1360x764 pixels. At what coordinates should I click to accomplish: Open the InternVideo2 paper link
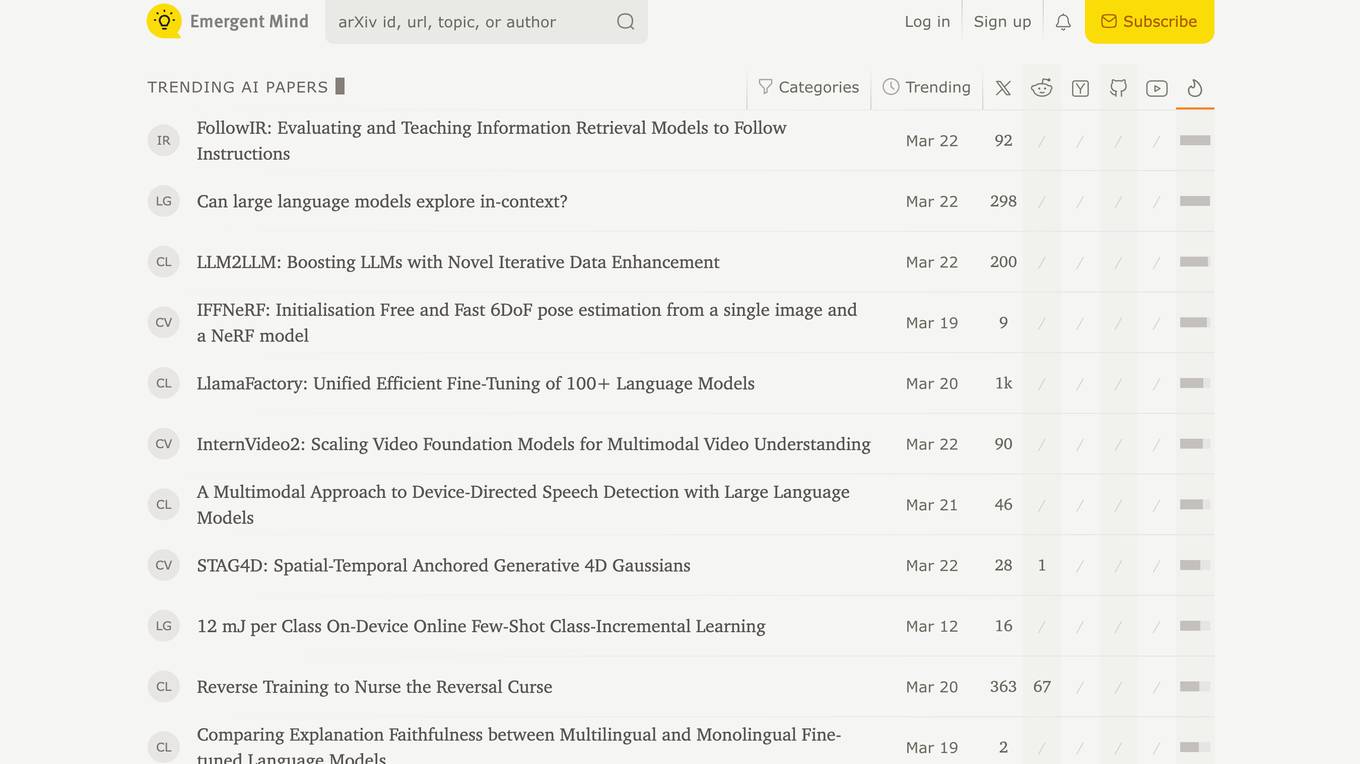coord(534,444)
